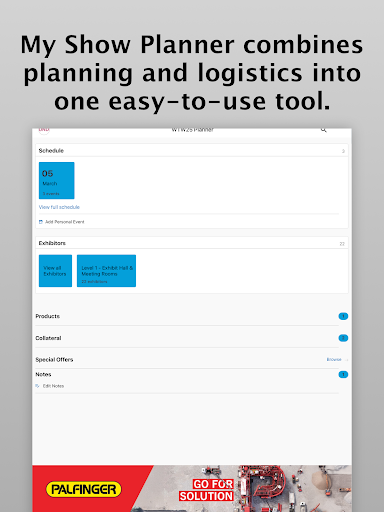
Task: Expand the Products row
Action: pyautogui.click(x=192, y=316)
